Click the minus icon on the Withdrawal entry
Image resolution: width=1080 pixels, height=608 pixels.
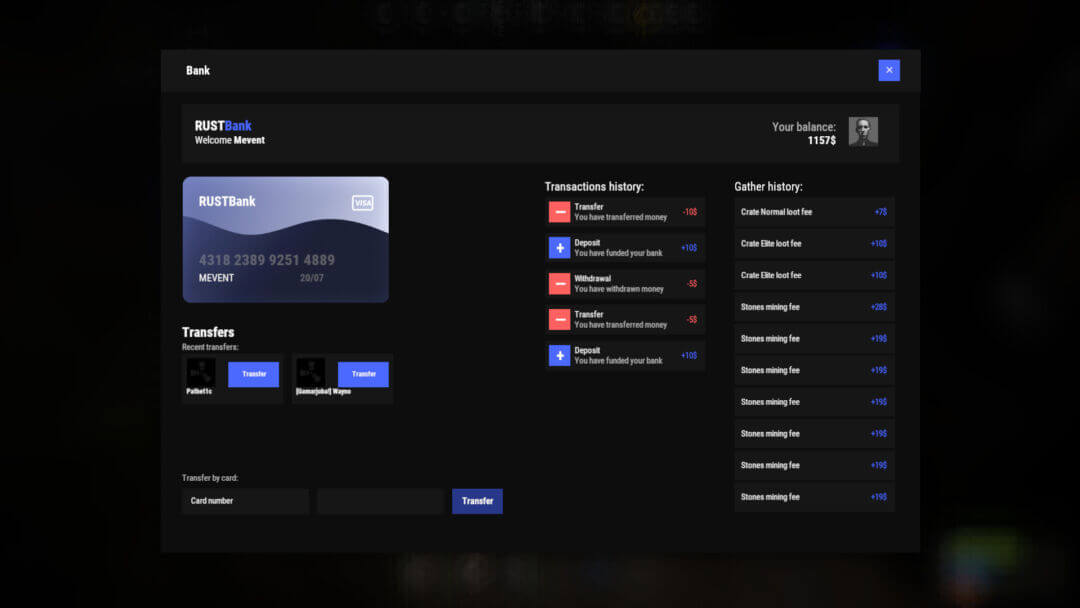point(560,283)
